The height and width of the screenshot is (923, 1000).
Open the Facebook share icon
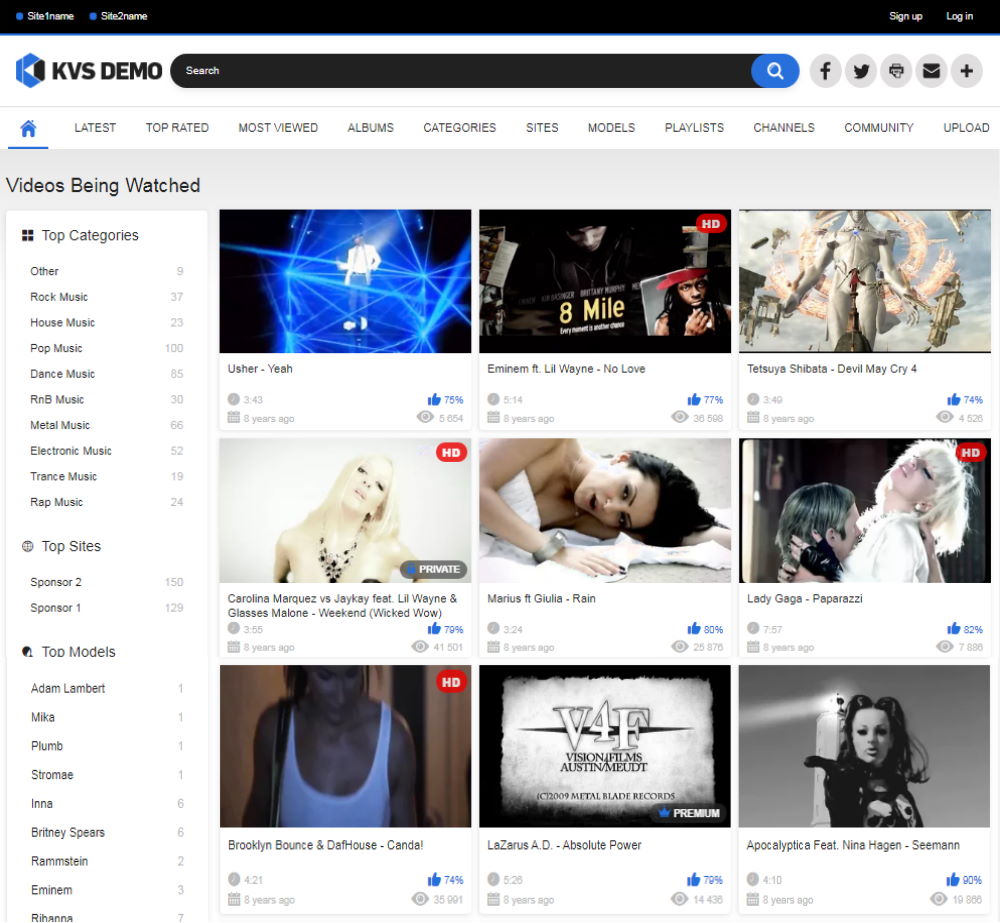[825, 71]
